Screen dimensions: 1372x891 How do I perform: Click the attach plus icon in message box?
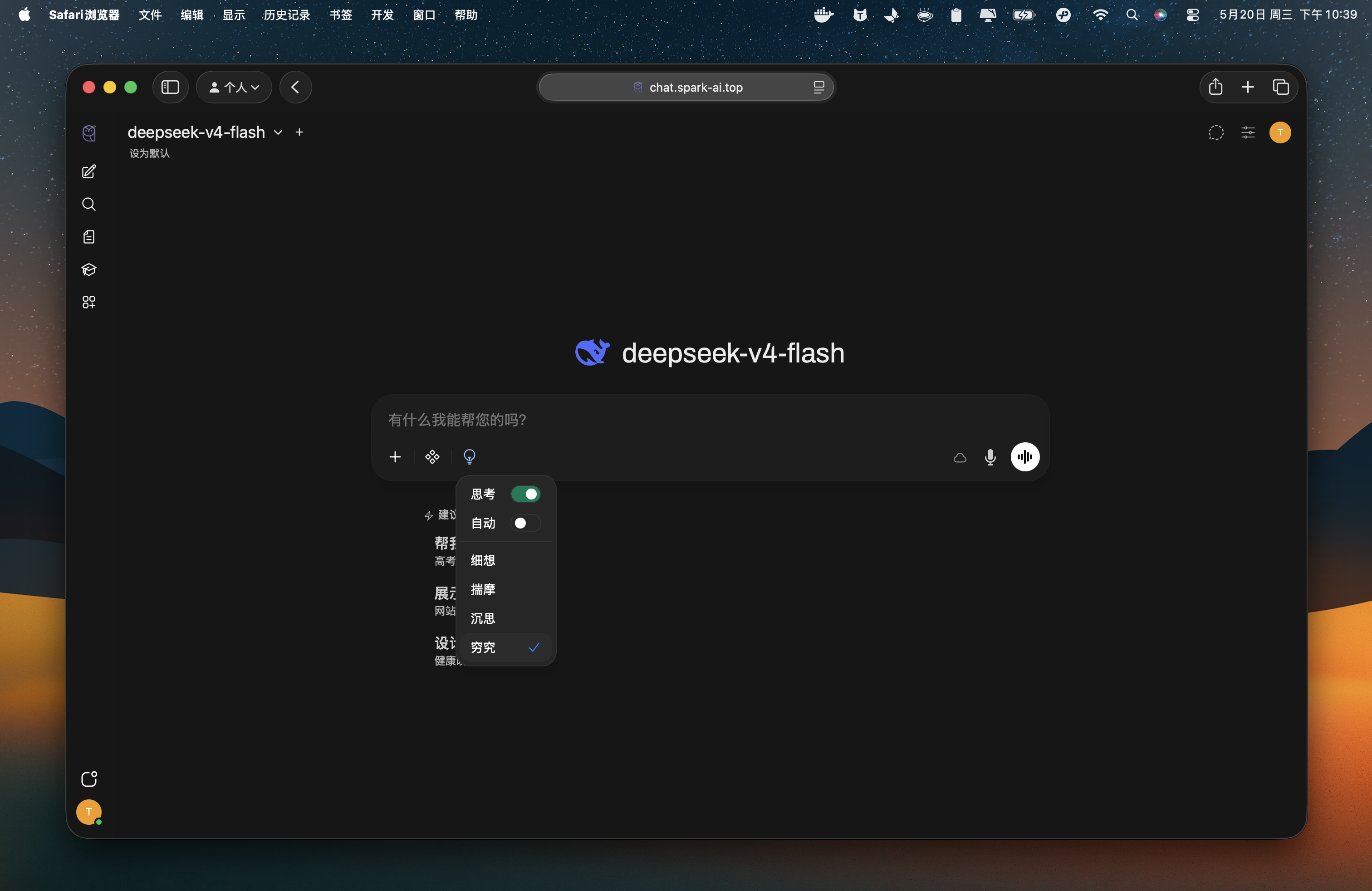pos(395,457)
